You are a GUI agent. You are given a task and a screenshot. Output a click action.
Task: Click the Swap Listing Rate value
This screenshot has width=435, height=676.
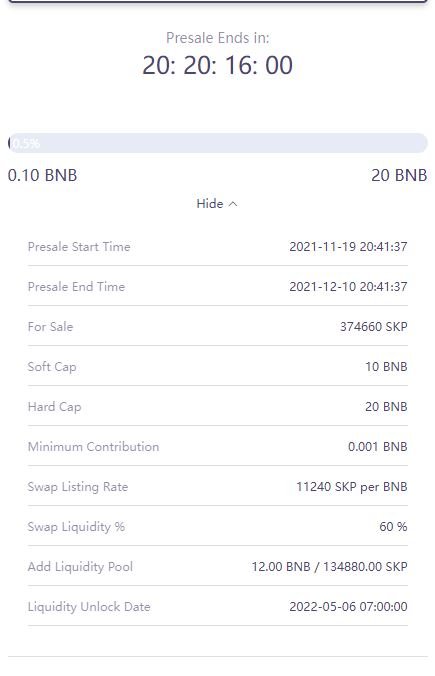click(x=352, y=487)
